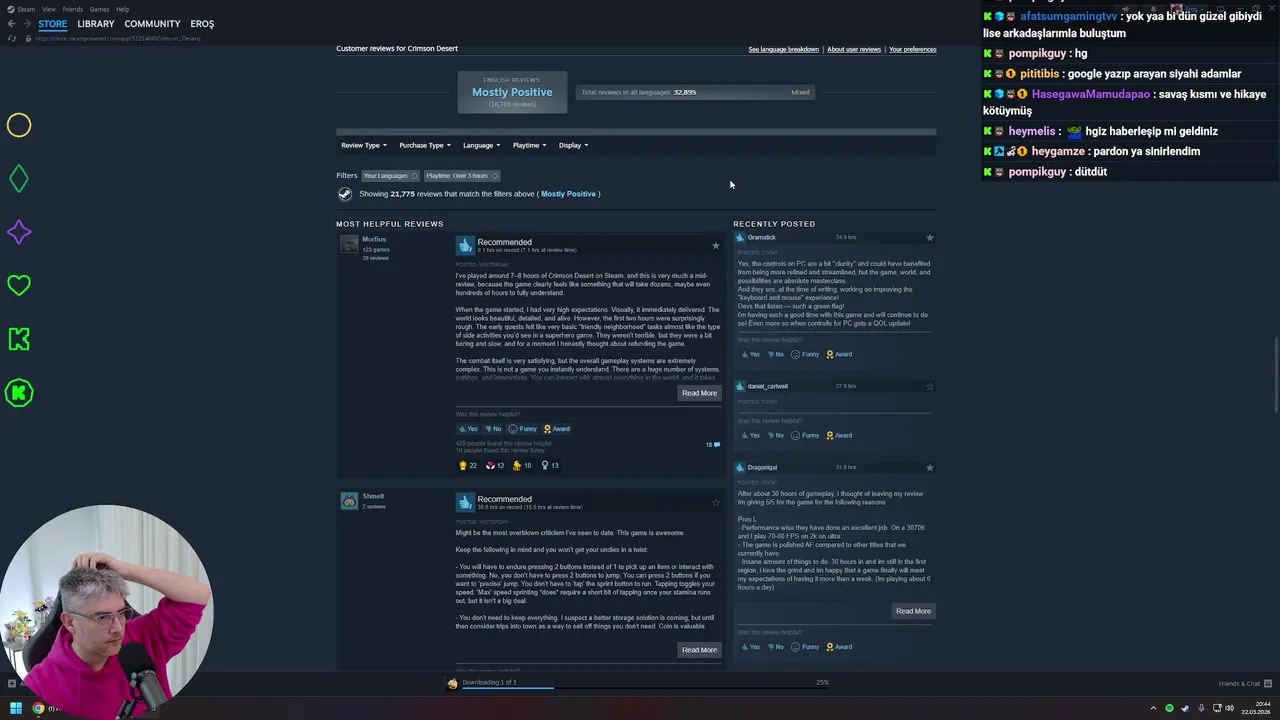Click Dragonigal reviewer name
Image resolution: width=1280 pixels, height=720 pixels.
pyautogui.click(x=762, y=467)
